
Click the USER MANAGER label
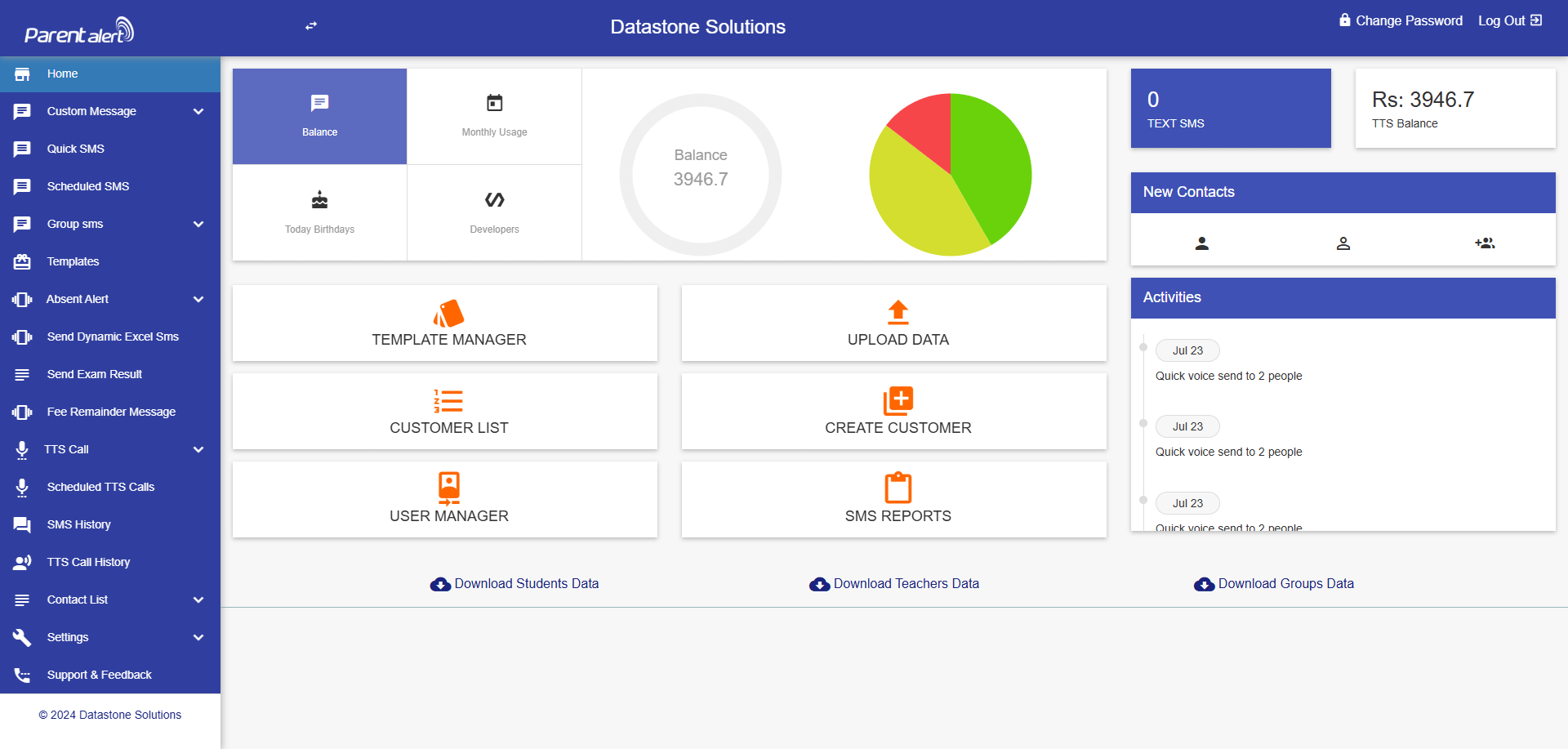[x=449, y=516]
